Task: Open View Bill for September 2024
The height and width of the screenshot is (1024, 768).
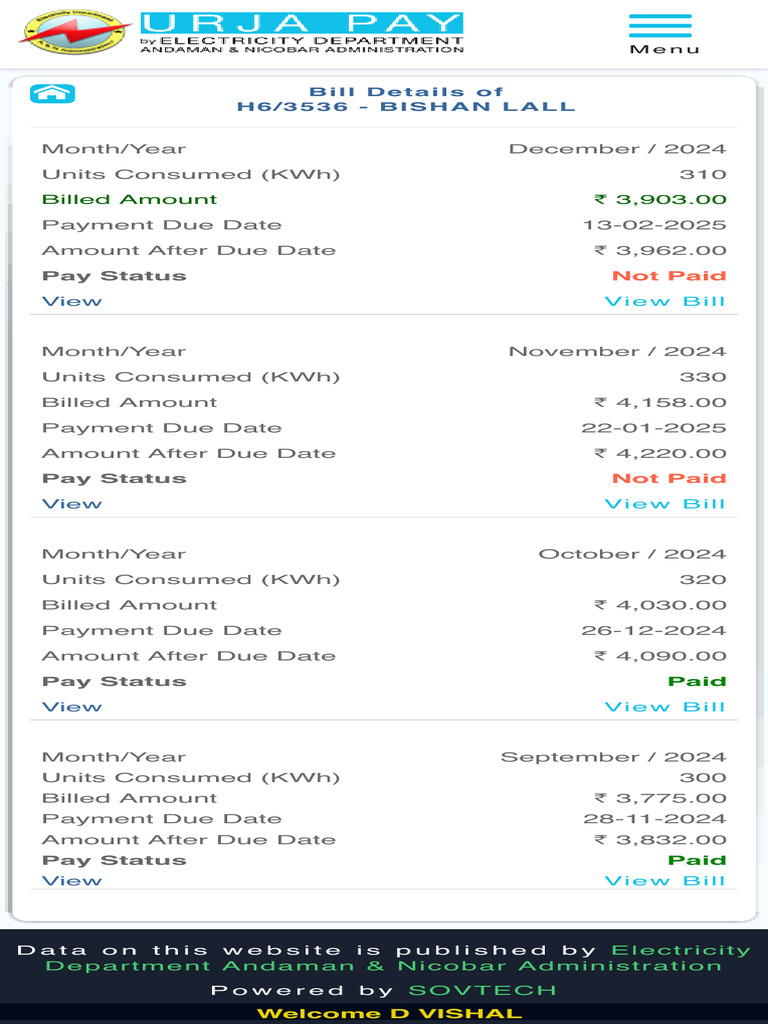Action: point(665,880)
